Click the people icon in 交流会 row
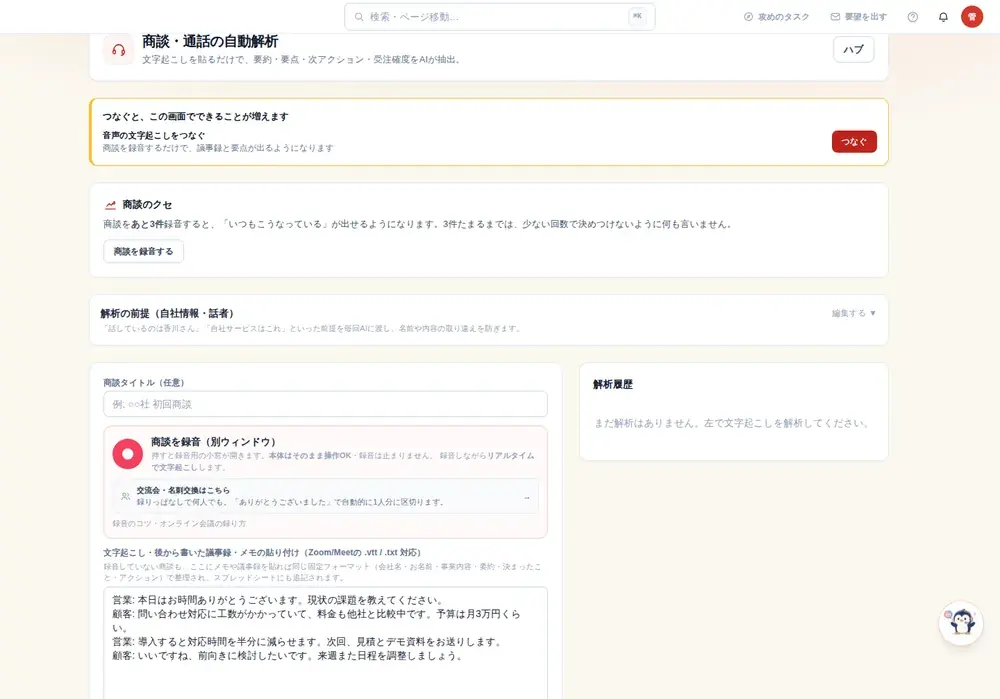The width and height of the screenshot is (1000, 699). tap(125, 496)
